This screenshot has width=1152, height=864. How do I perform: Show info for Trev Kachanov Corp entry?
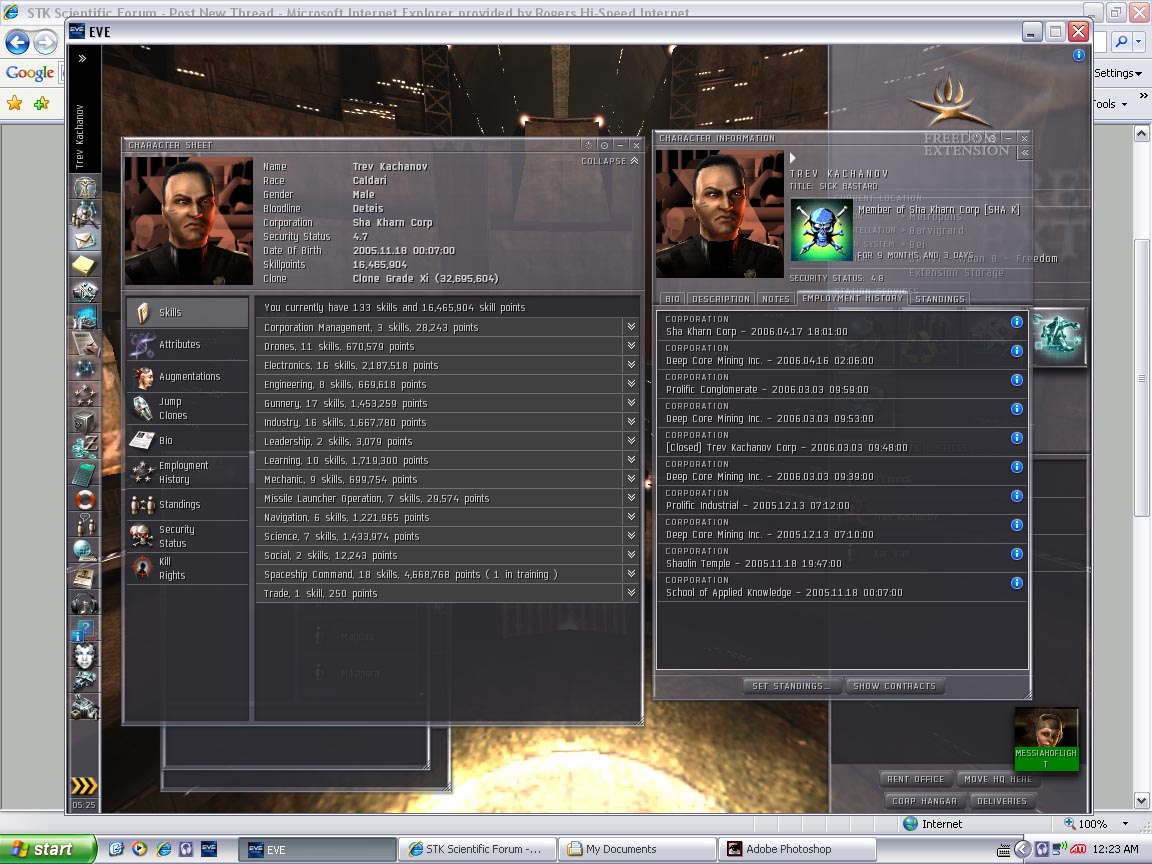(1017, 438)
